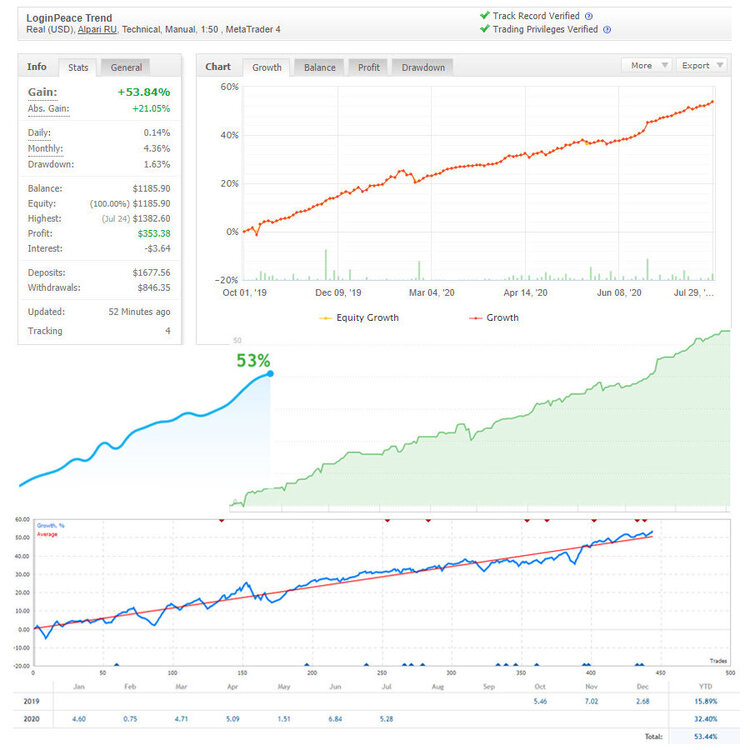Click the Feb 2020 value 0.75
The image size is (750, 750).
coord(130,719)
